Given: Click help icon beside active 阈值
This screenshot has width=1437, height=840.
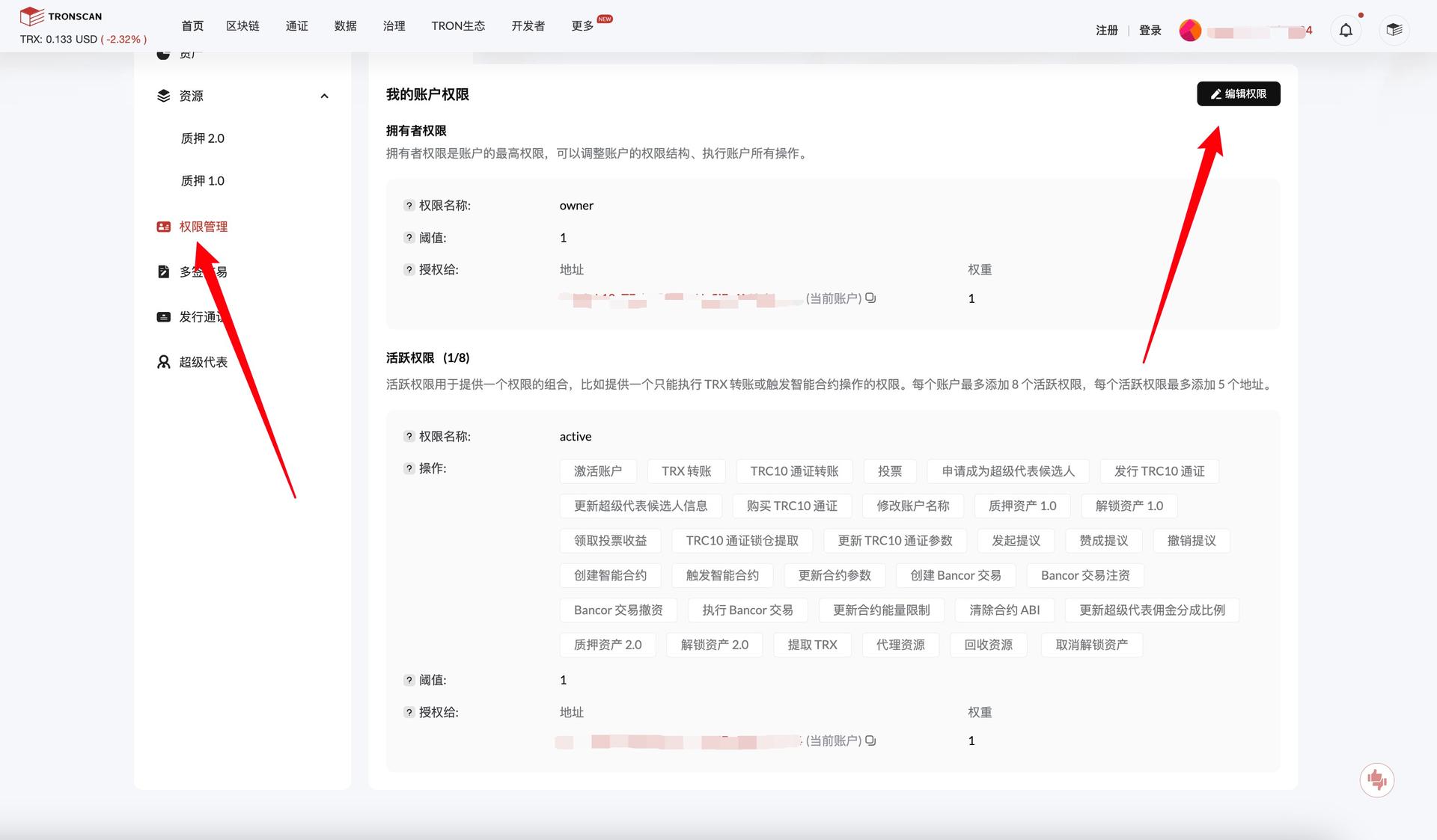Looking at the screenshot, I should pyautogui.click(x=409, y=680).
